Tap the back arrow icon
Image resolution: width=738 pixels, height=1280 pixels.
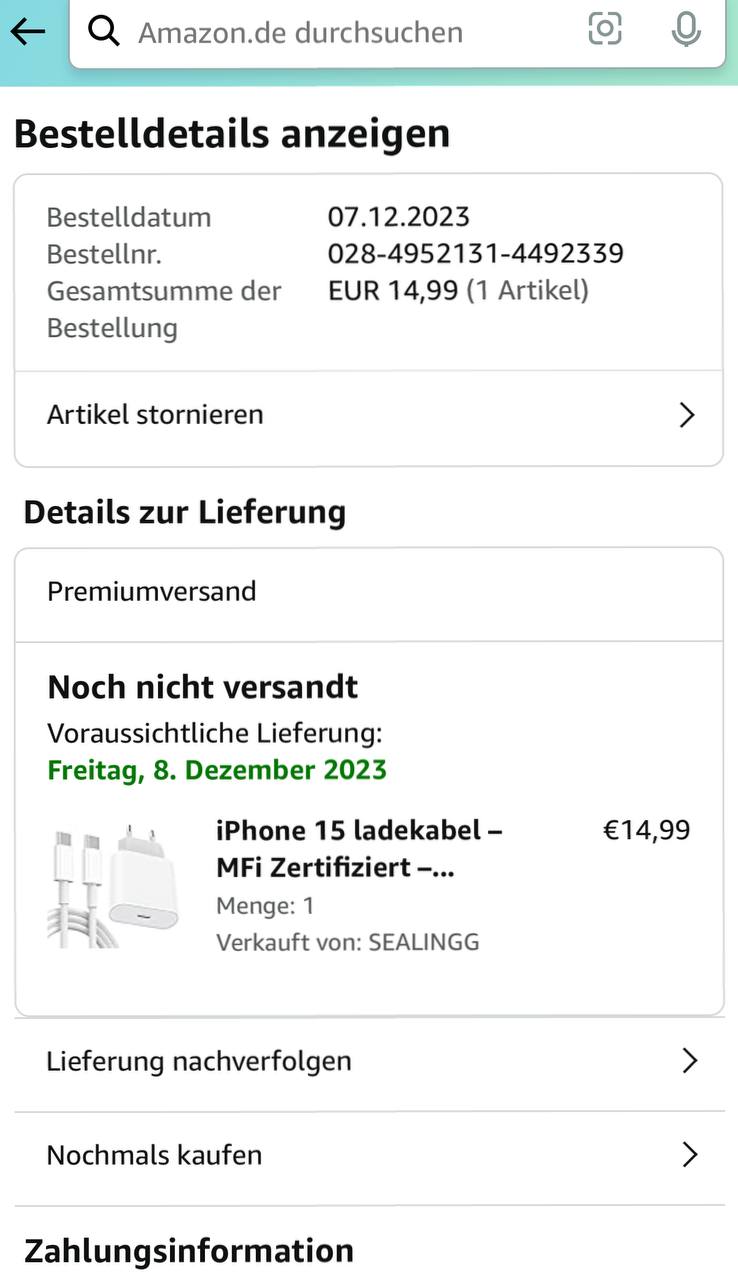(x=28, y=31)
